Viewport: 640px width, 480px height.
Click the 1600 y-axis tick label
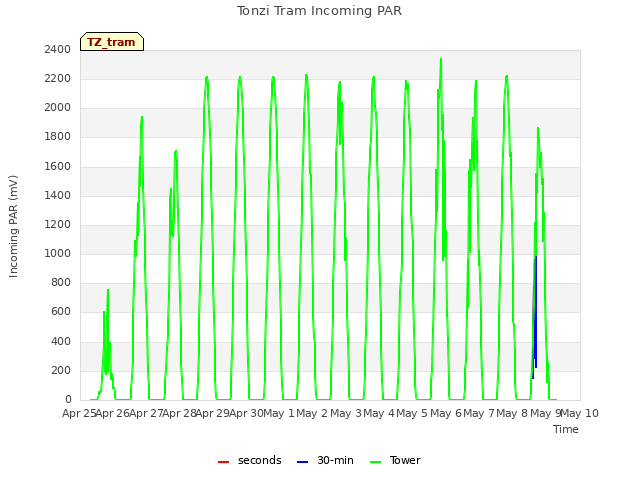(58, 166)
